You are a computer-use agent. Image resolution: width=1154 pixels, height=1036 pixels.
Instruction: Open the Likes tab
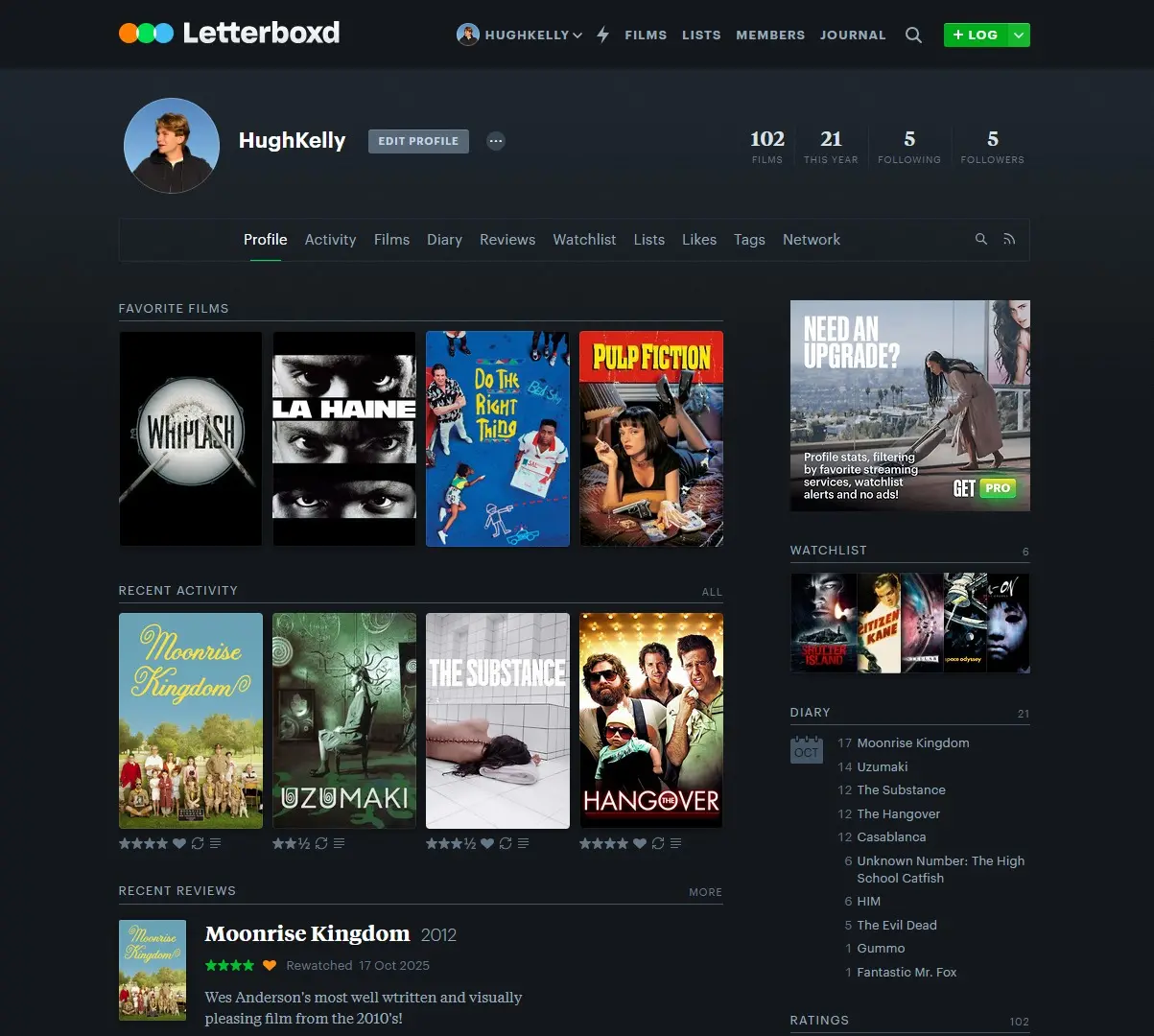point(699,240)
